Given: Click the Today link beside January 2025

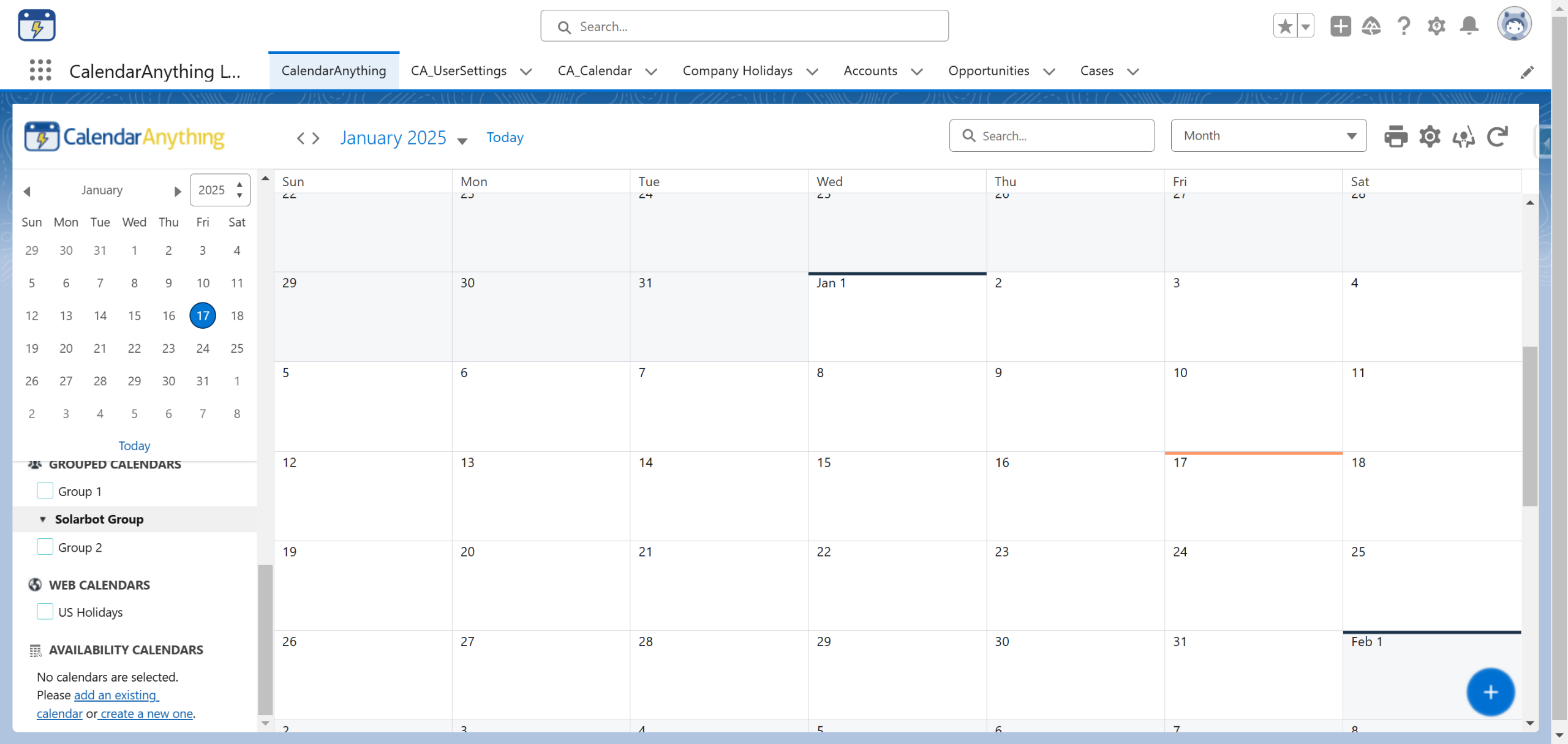Looking at the screenshot, I should 505,137.
